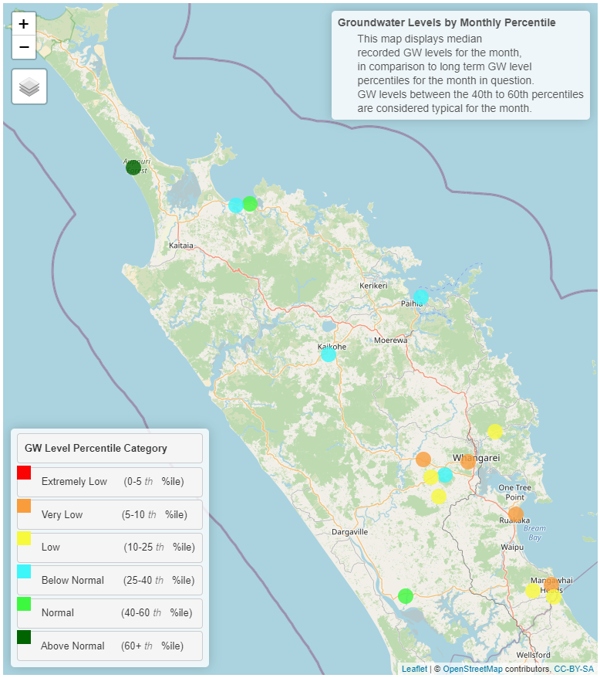This screenshot has width=600, height=677.
Task: Click the Waipu town label
Action: coord(512,547)
